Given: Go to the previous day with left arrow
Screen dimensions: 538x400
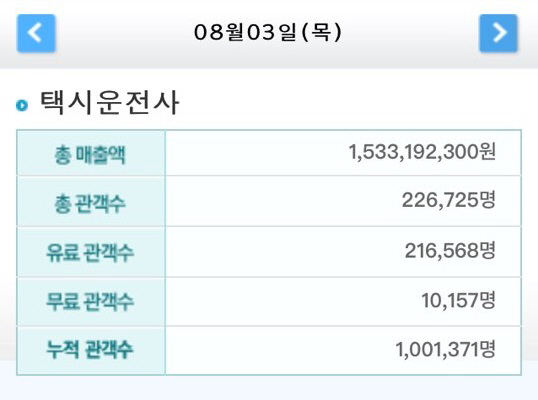Looking at the screenshot, I should coord(36,33).
